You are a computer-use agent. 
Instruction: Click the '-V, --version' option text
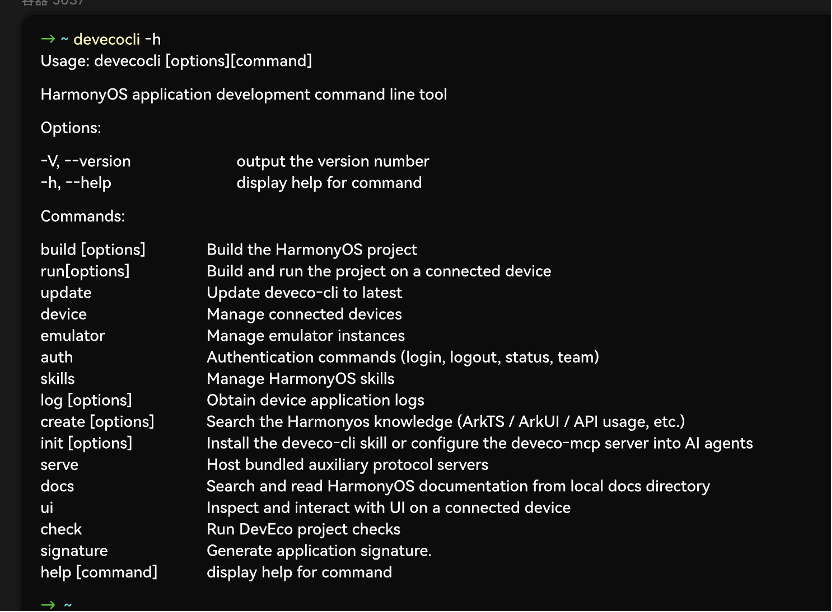tap(85, 161)
